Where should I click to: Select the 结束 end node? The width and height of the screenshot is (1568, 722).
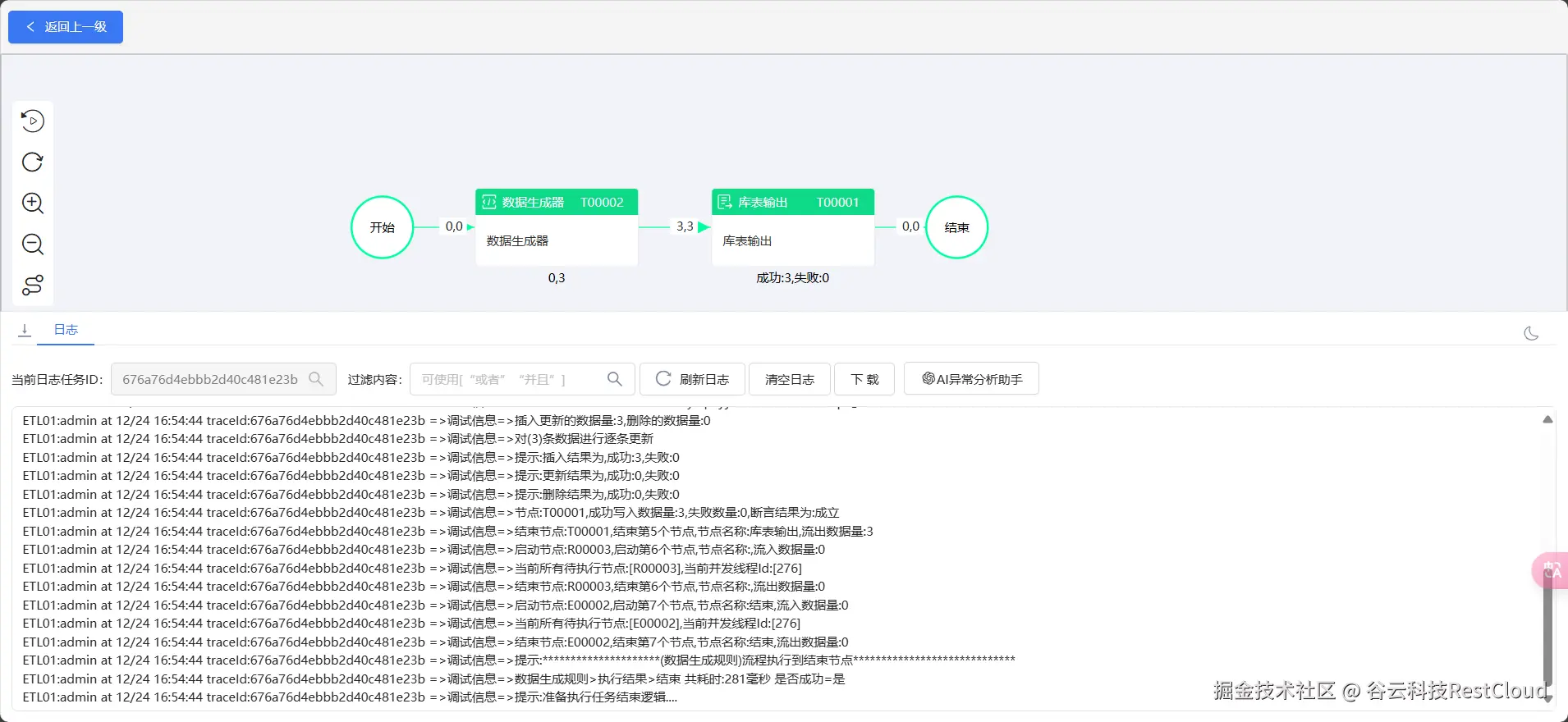(x=956, y=227)
